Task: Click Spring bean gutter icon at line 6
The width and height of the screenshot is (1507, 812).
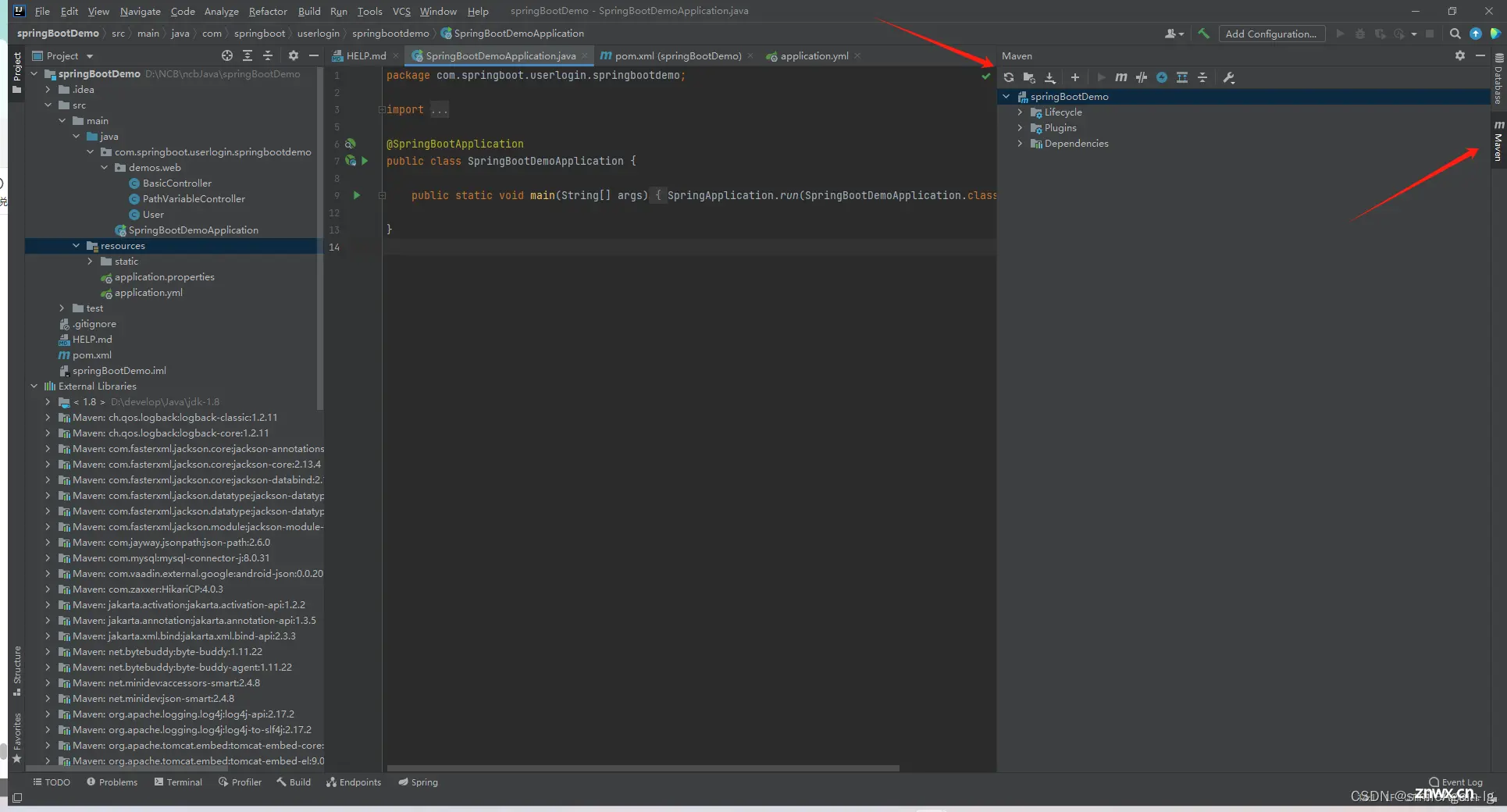Action: 351,144
